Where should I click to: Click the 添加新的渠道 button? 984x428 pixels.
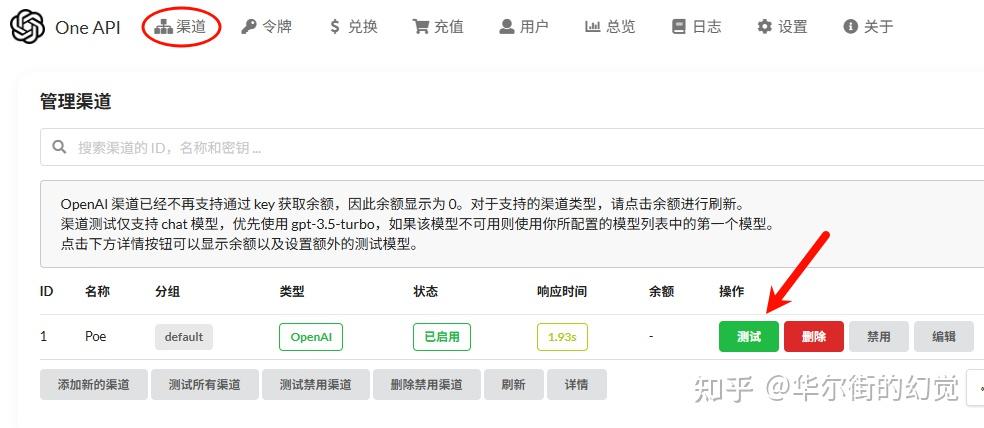(93, 384)
